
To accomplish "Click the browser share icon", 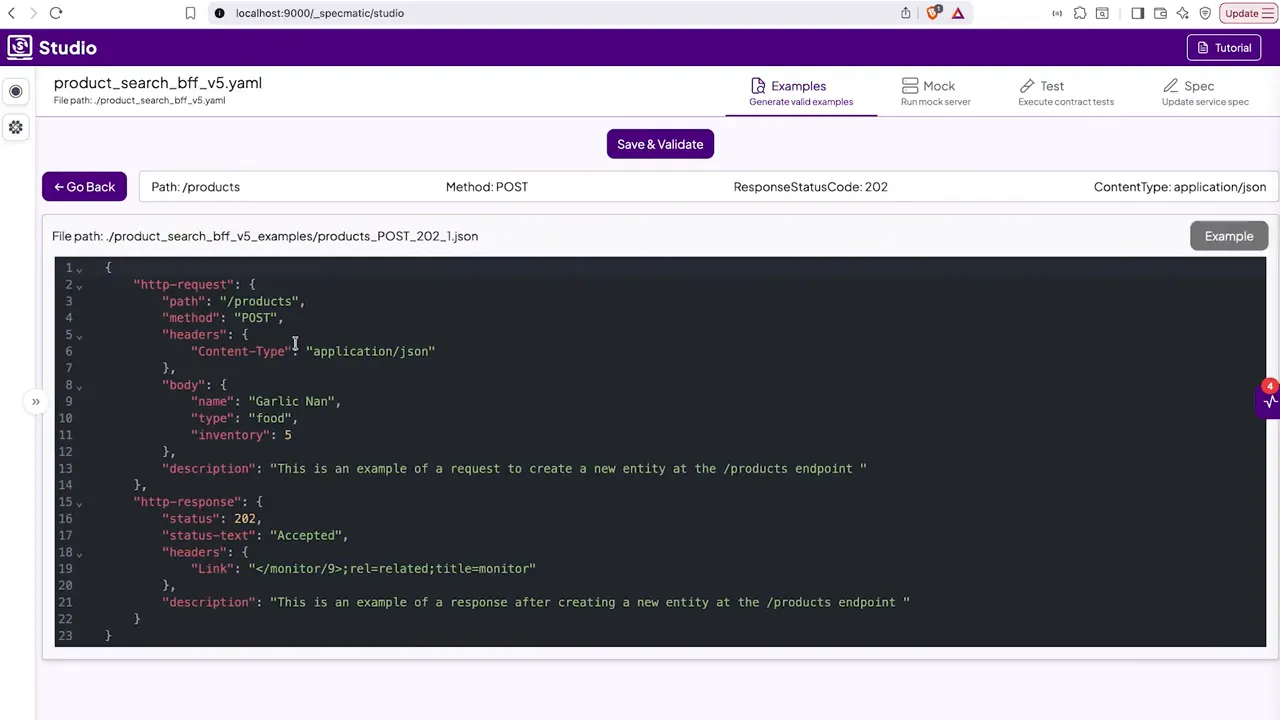I will (905, 13).
